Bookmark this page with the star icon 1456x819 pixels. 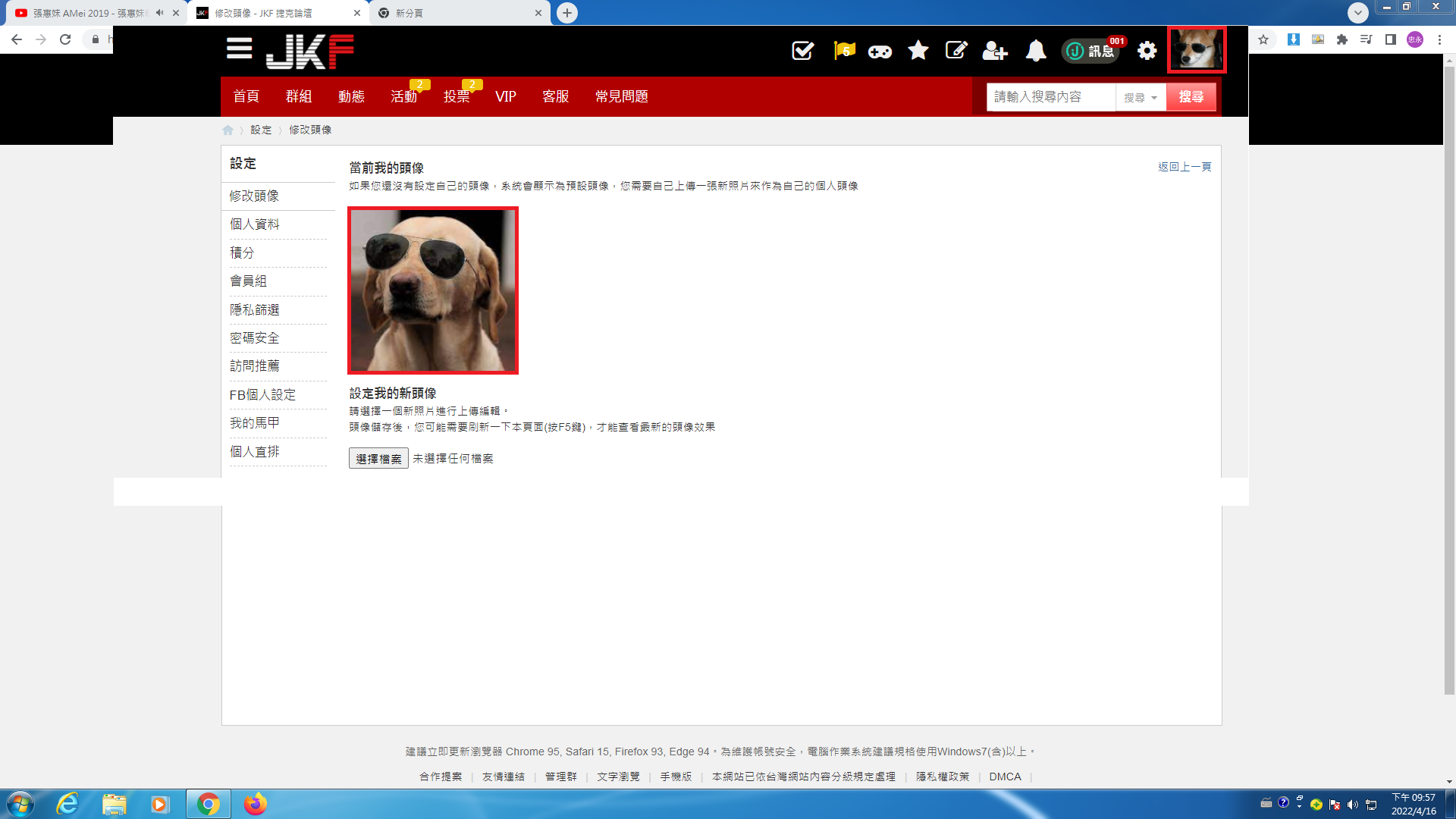(1263, 39)
